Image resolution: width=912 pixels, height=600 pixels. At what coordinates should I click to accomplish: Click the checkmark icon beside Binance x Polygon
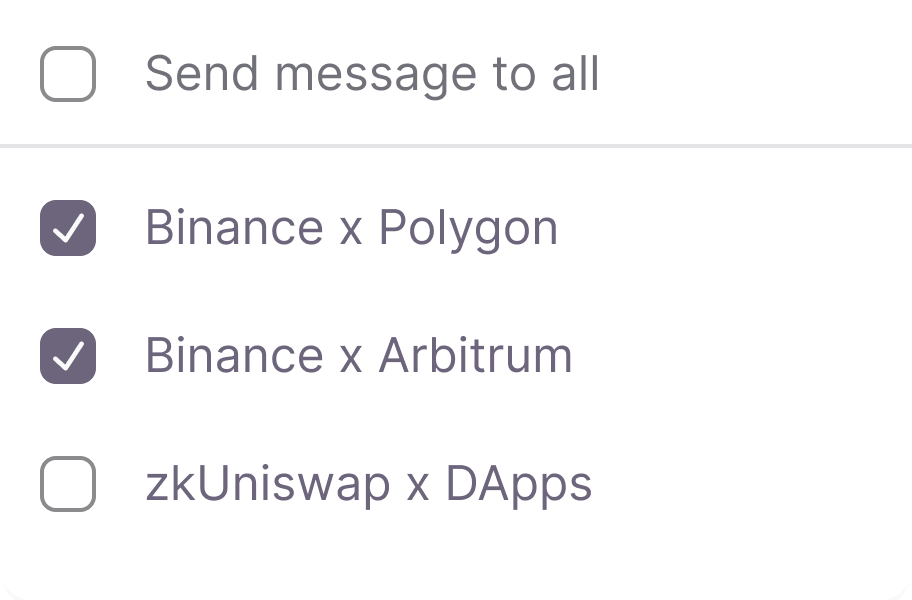click(67, 227)
